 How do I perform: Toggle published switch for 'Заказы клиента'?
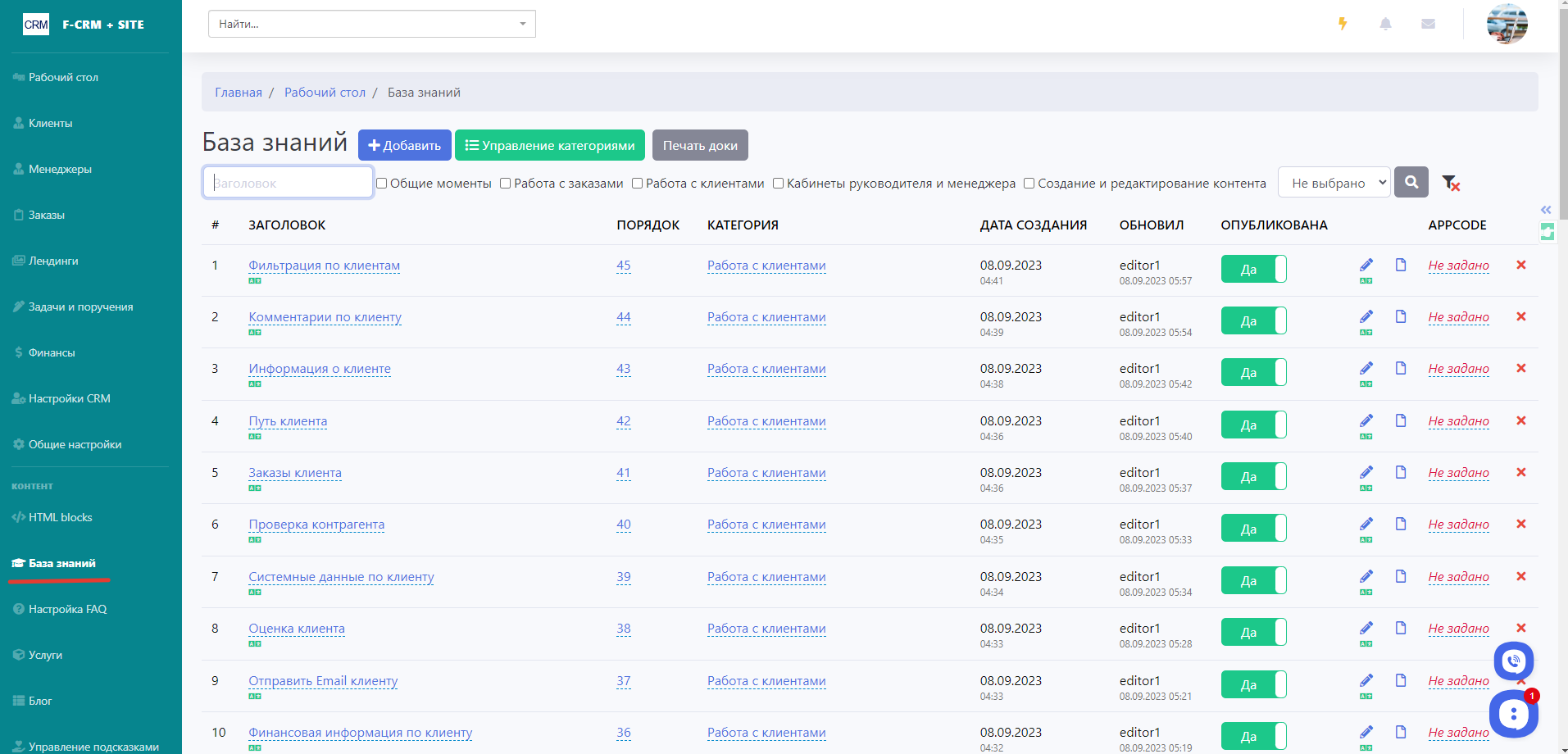(1253, 476)
